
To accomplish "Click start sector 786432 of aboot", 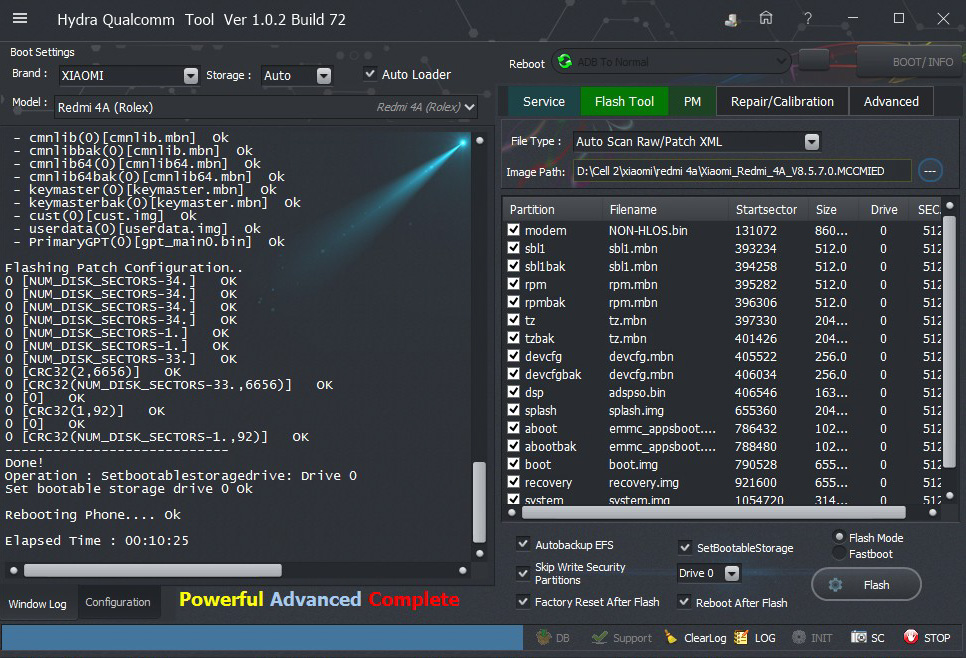I will point(755,428).
